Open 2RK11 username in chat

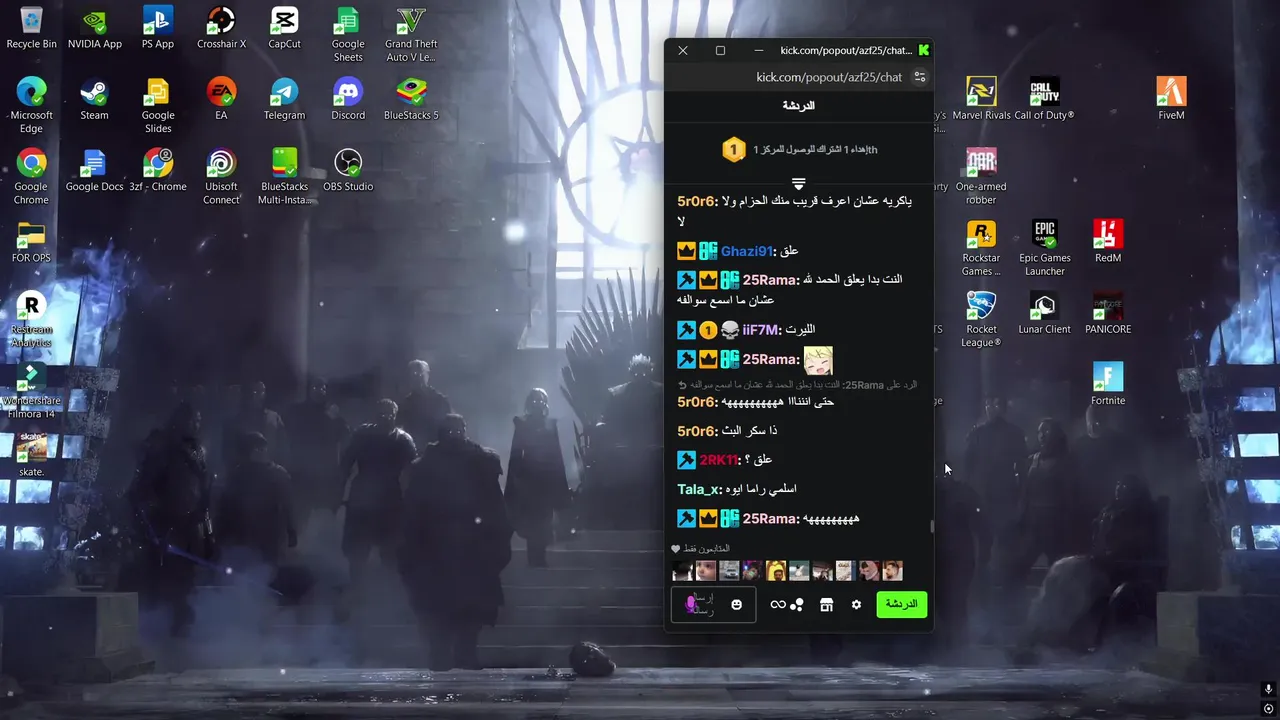click(x=720, y=460)
